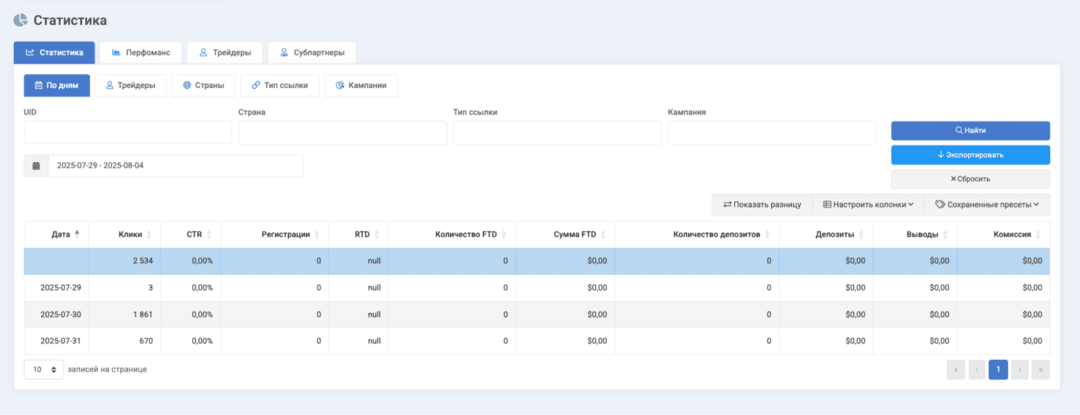Click the Экспортировать button
This screenshot has height=415, width=1080.
[970, 155]
